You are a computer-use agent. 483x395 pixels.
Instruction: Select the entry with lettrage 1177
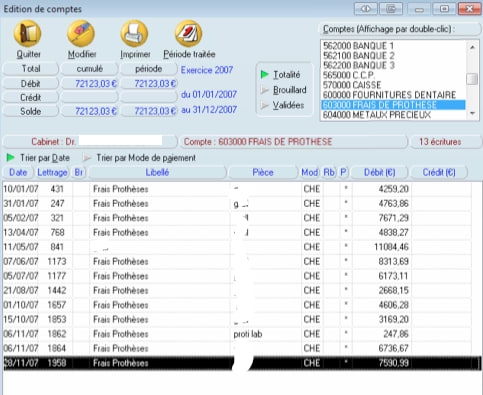[x=237, y=276]
